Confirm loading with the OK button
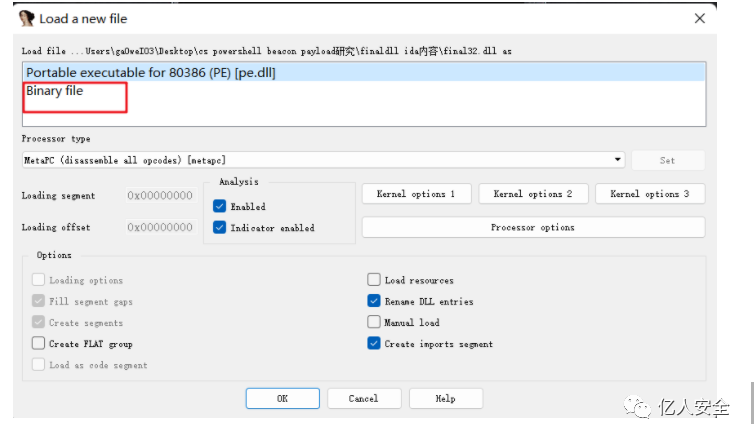 [x=283, y=398]
